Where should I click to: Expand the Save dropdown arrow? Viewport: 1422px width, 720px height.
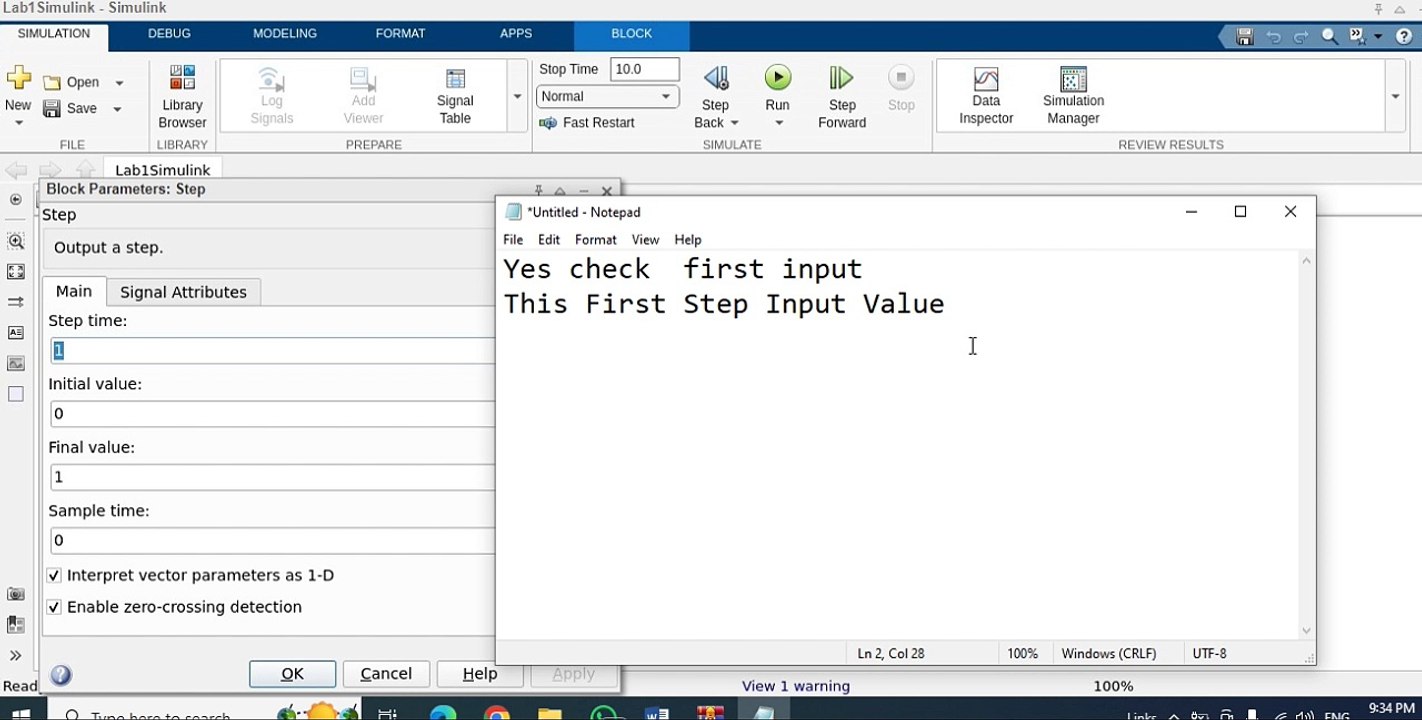(117, 109)
